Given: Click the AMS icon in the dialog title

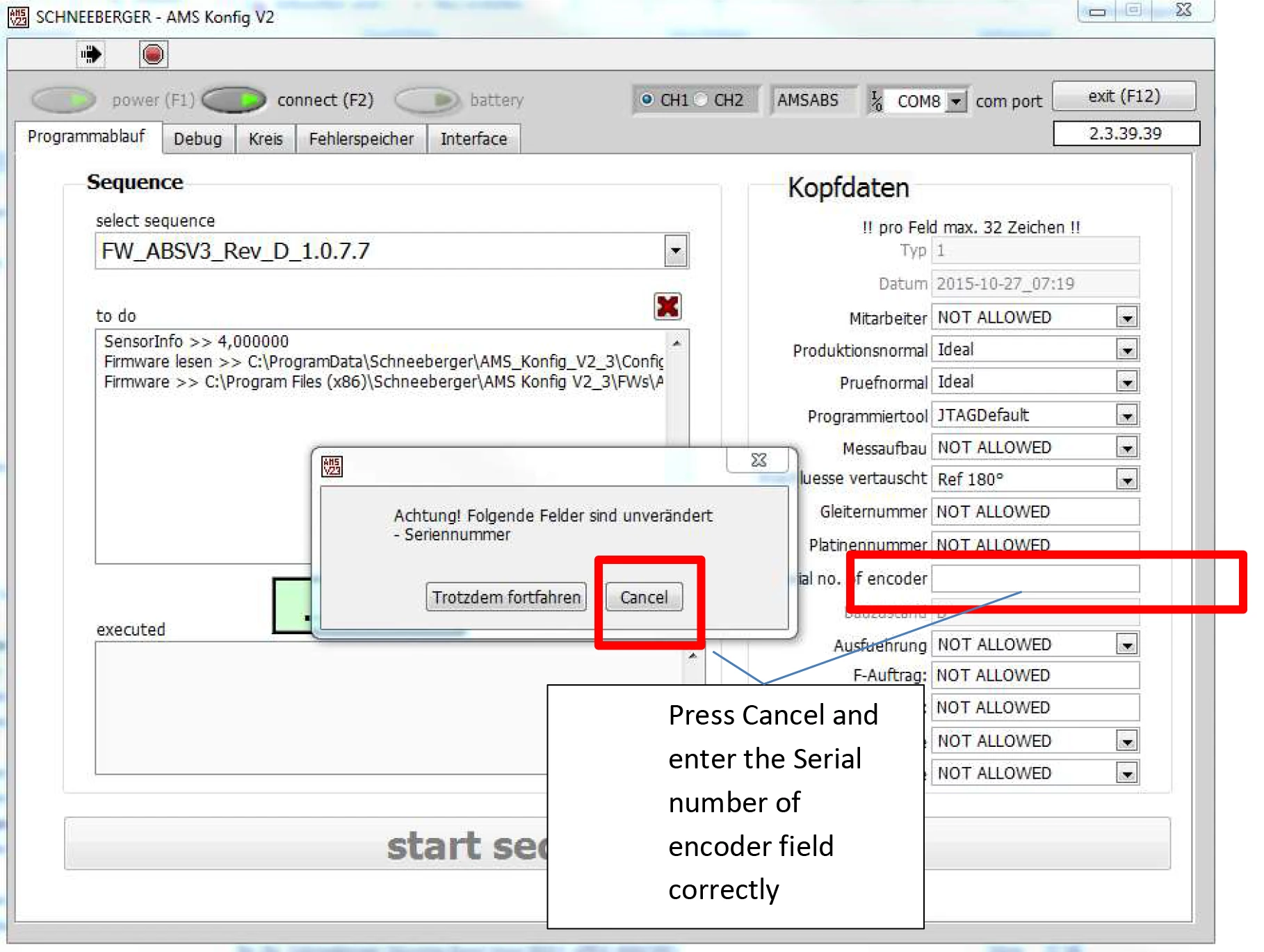Looking at the screenshot, I should click(332, 466).
